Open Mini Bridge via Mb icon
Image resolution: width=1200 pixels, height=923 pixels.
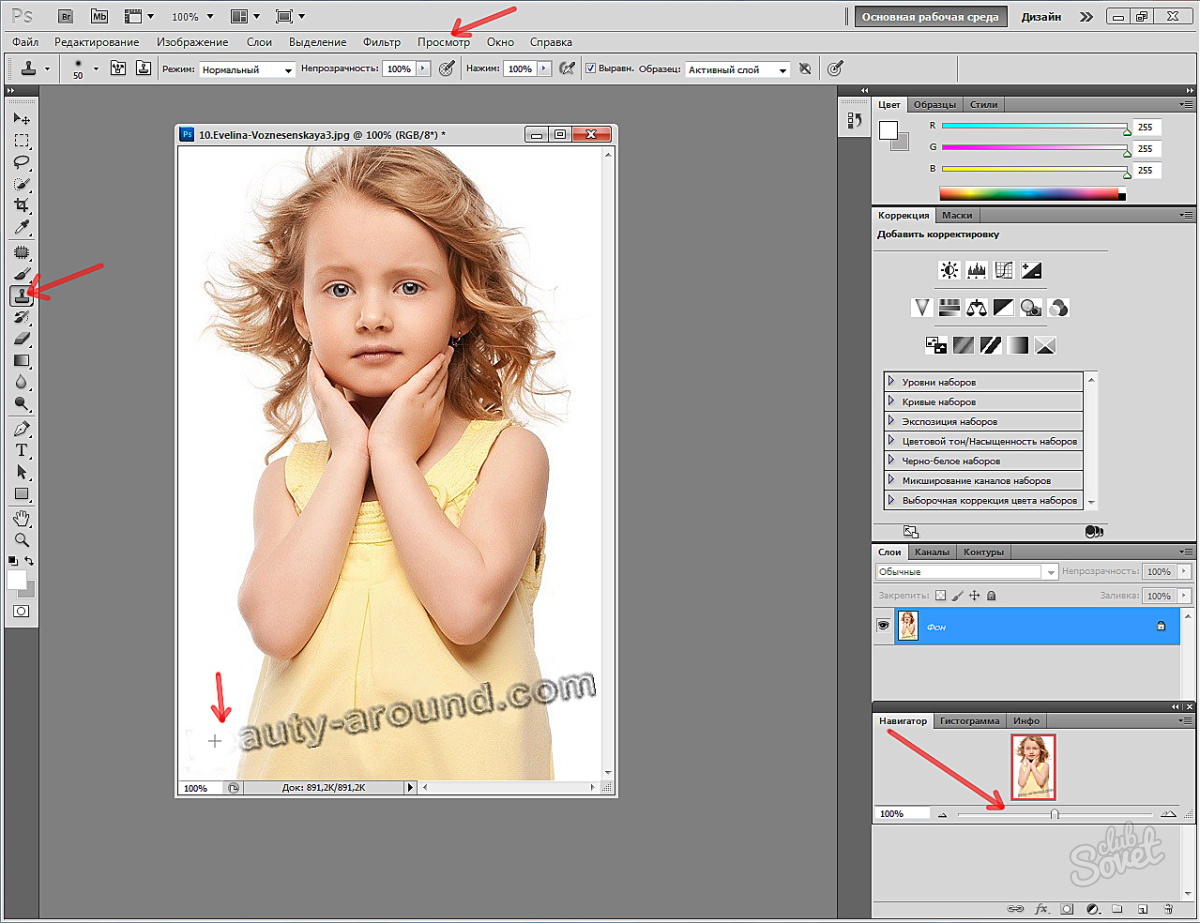[x=98, y=16]
